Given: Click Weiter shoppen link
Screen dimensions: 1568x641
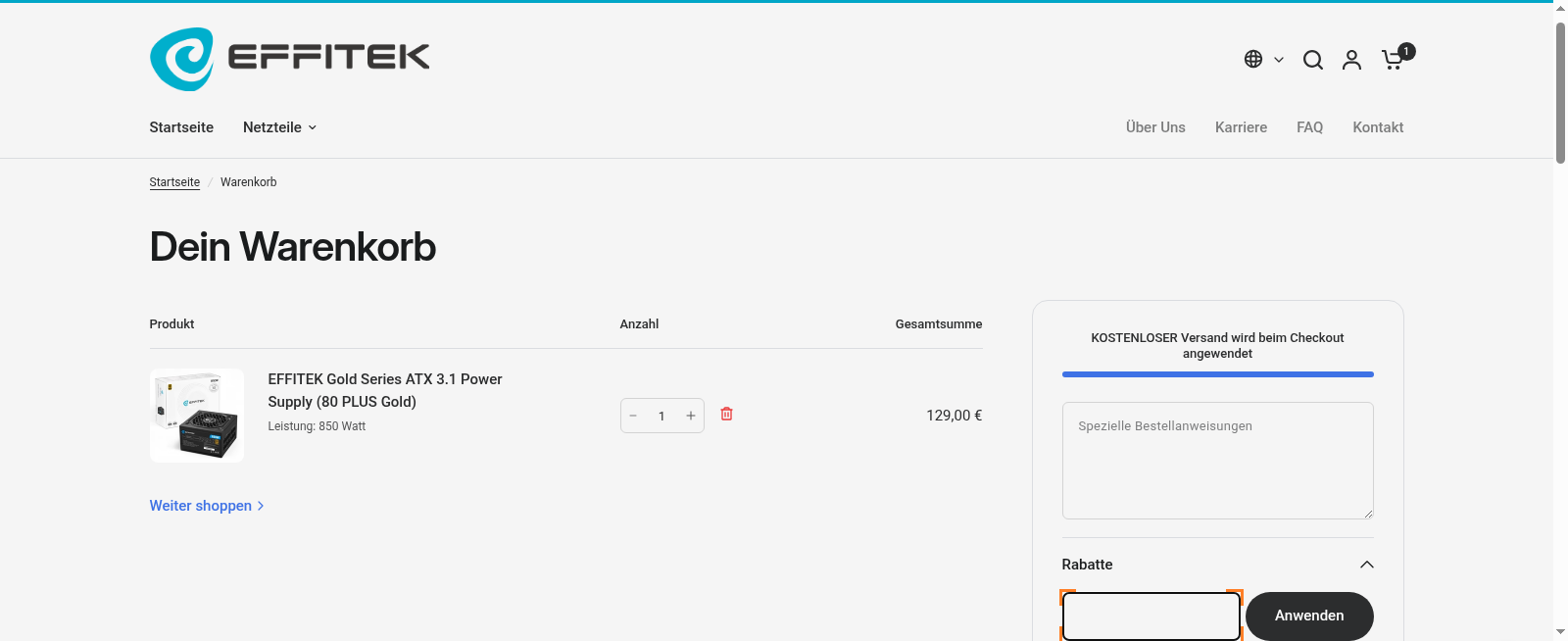Looking at the screenshot, I should click(207, 506).
